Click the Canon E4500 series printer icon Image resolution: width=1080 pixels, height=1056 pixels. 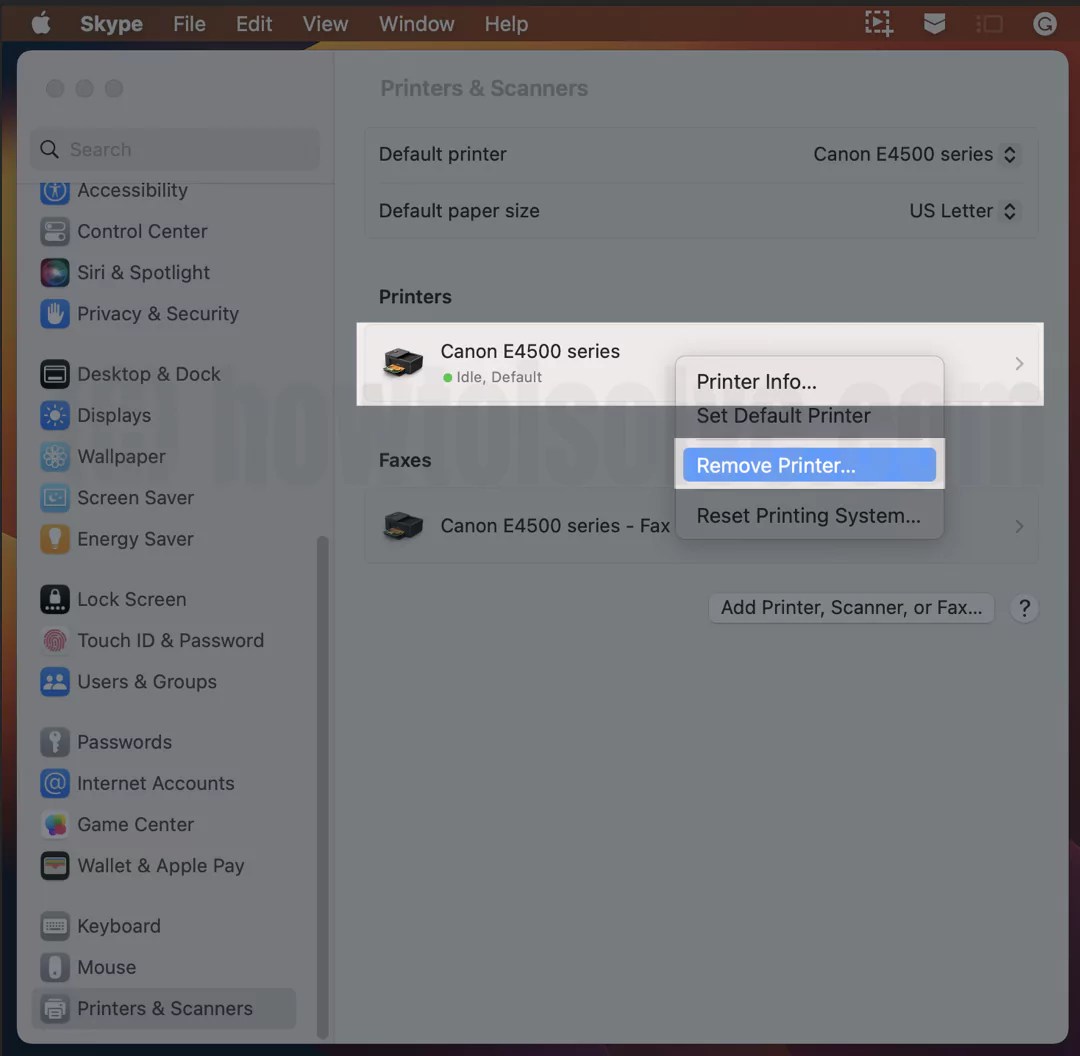[x=403, y=363]
